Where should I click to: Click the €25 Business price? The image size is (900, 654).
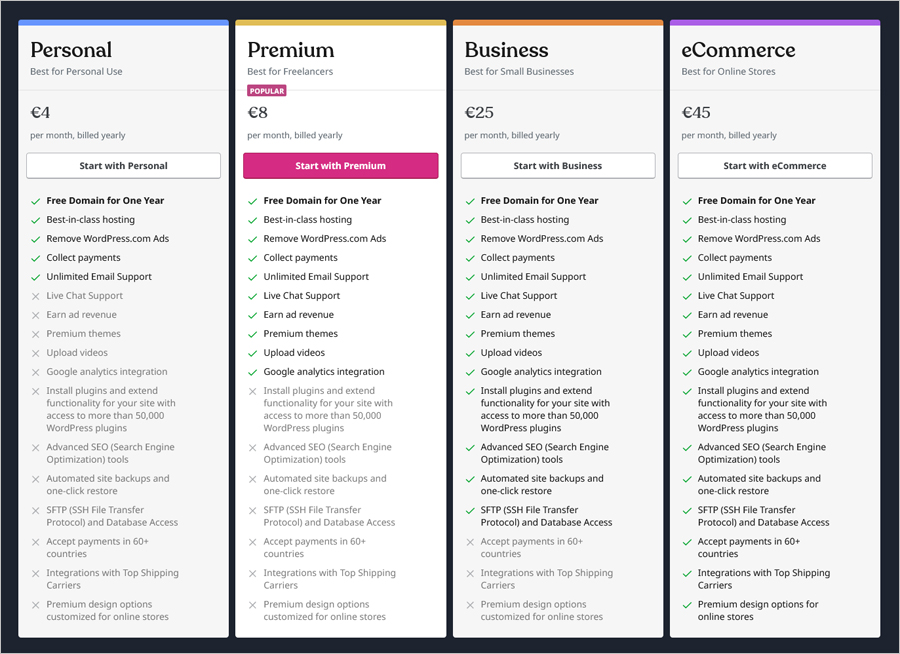[479, 113]
